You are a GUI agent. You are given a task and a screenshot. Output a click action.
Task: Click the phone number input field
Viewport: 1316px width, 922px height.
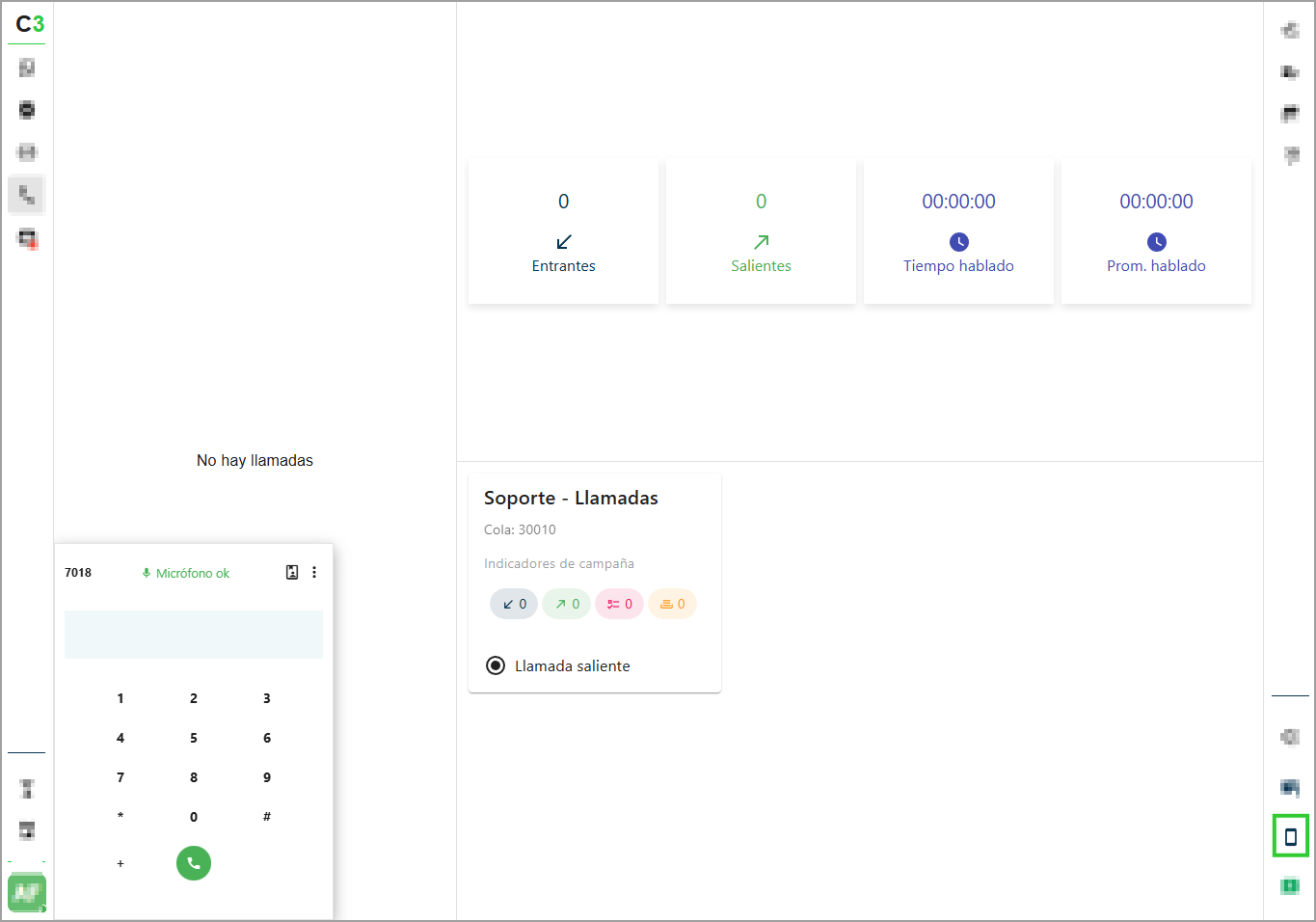tap(194, 635)
